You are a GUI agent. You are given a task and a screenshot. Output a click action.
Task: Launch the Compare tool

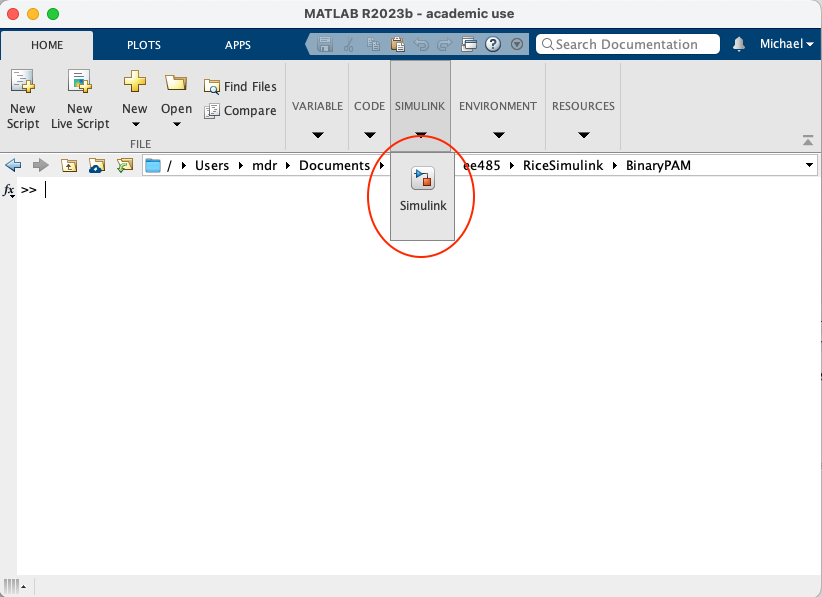coord(240,111)
